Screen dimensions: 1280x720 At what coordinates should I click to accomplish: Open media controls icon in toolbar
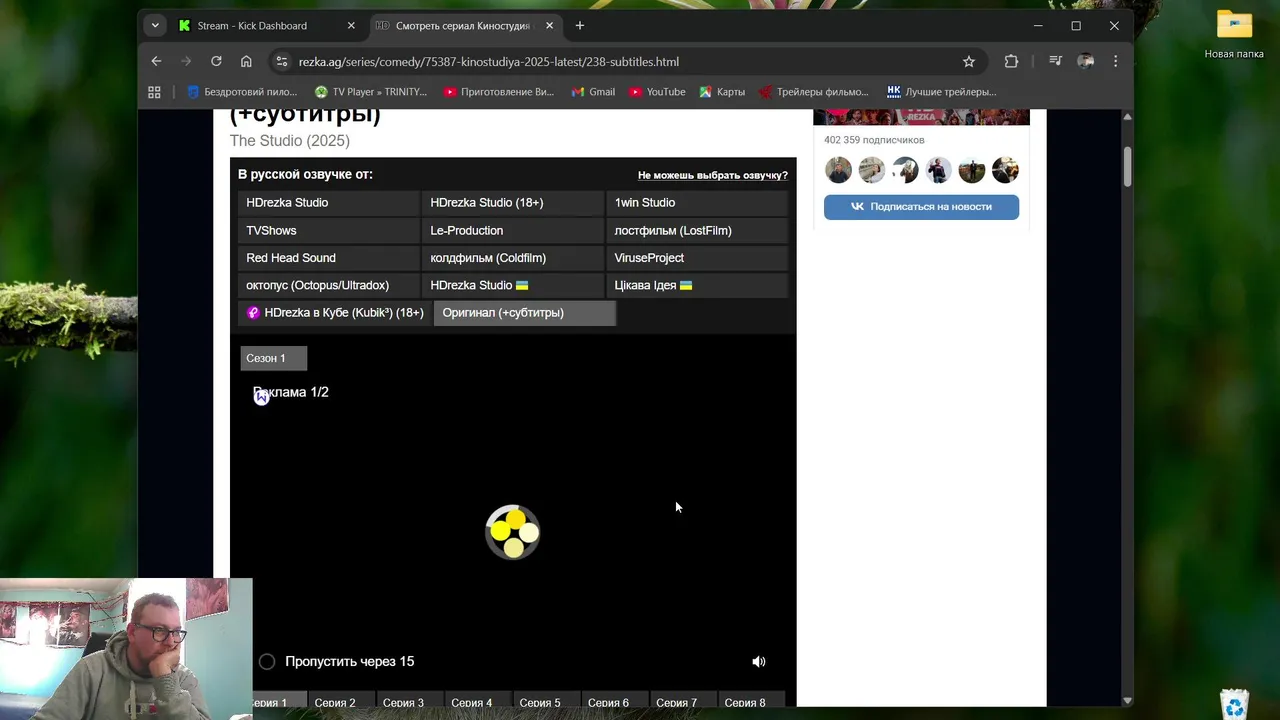pos(1055,61)
